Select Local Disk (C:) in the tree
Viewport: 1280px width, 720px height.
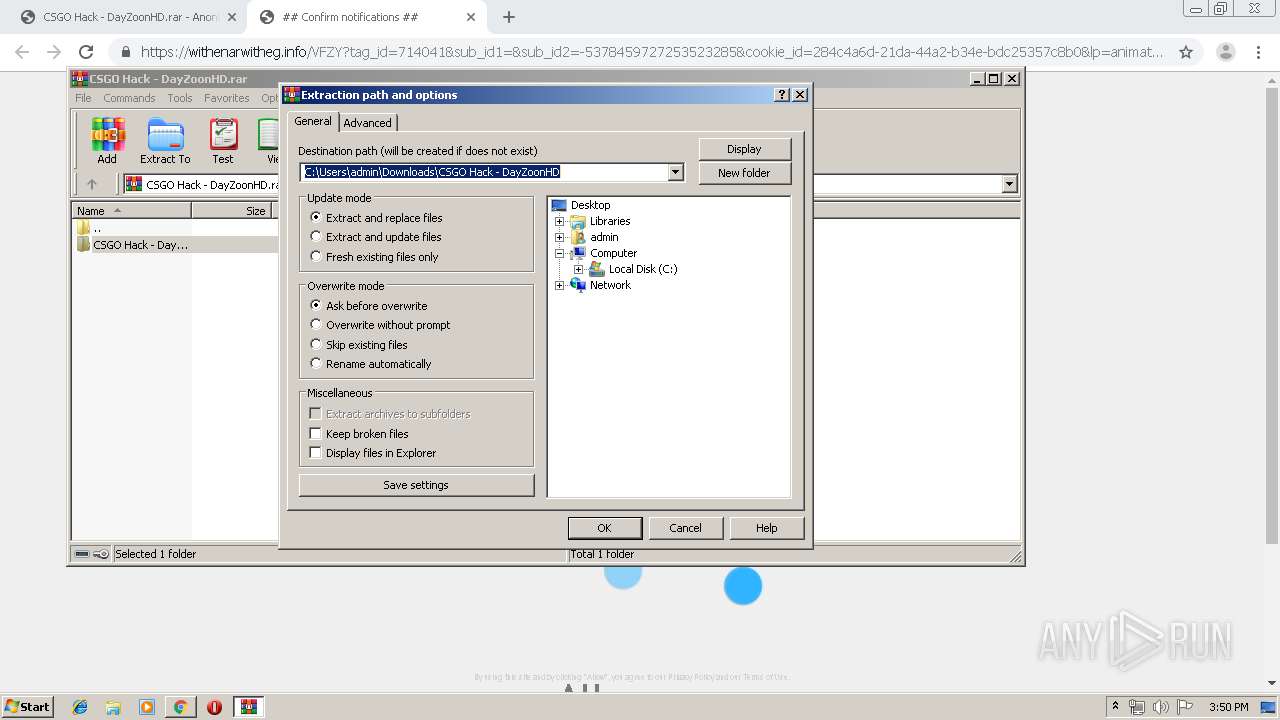643,269
